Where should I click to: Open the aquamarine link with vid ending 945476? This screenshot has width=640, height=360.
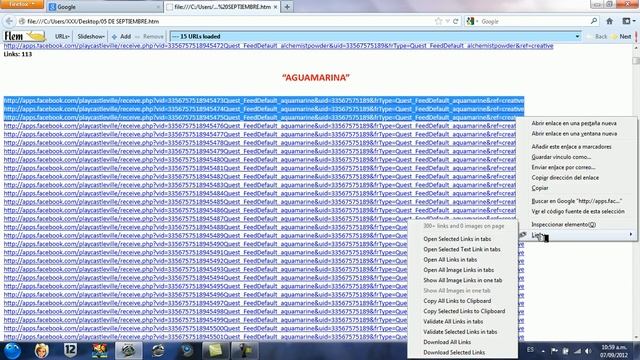coord(260,126)
